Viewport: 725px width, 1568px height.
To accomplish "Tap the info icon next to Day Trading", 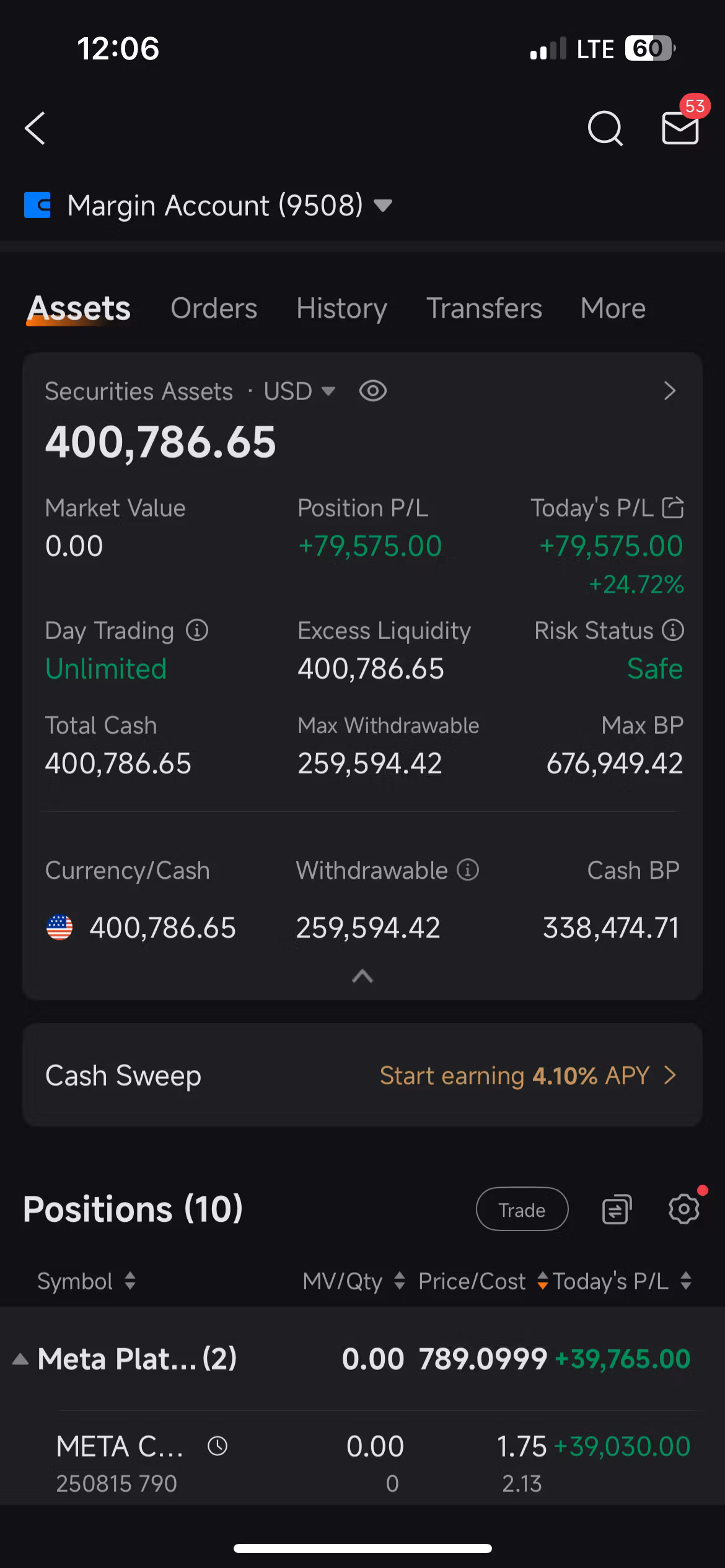I will coord(197,630).
